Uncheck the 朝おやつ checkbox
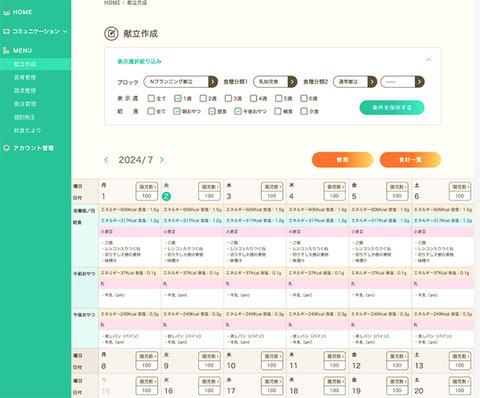This screenshot has height=398, width=480. tap(177, 111)
